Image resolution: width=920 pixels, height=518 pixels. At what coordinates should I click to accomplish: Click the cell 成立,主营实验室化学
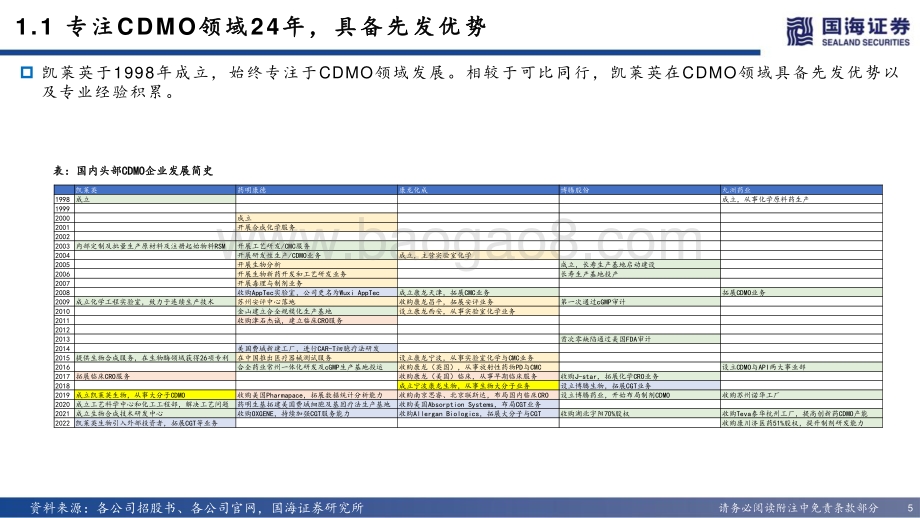[478, 256]
